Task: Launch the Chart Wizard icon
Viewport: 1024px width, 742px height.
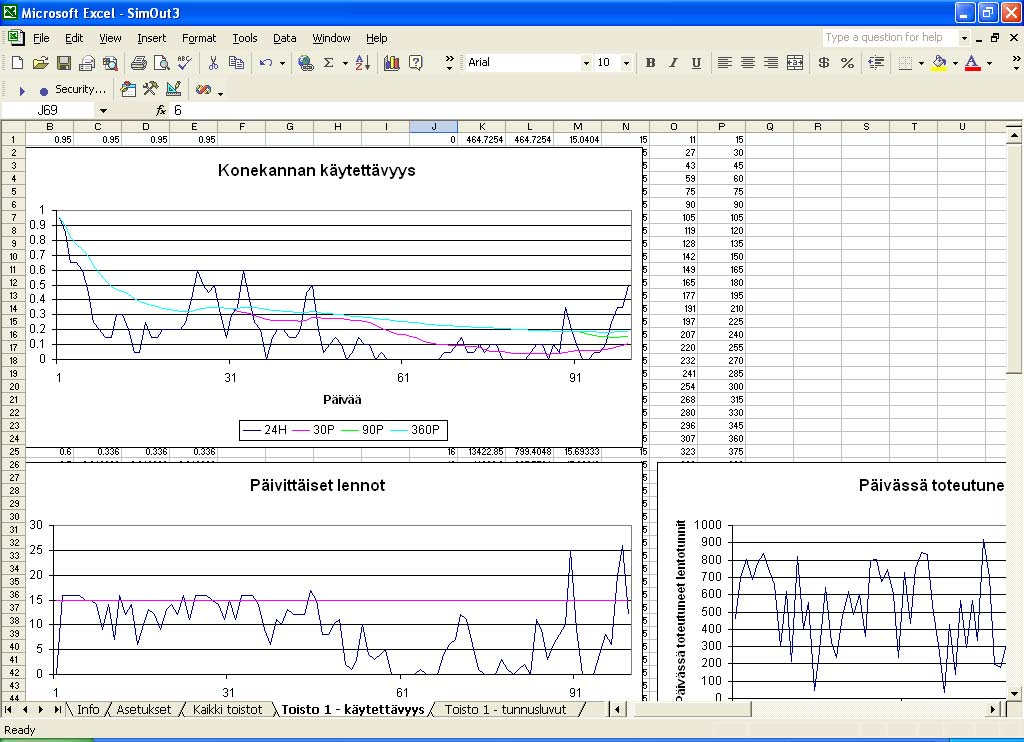Action: tap(392, 63)
